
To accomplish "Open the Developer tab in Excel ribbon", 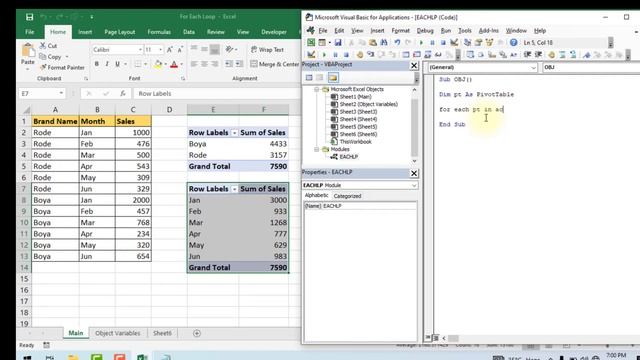I will (x=274, y=32).
